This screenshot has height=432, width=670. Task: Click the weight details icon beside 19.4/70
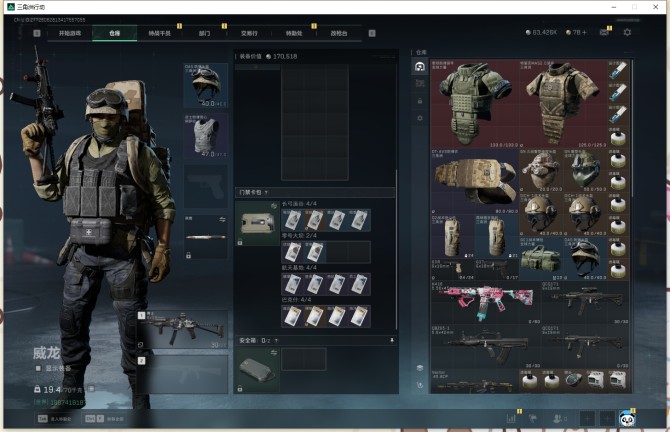point(91,389)
